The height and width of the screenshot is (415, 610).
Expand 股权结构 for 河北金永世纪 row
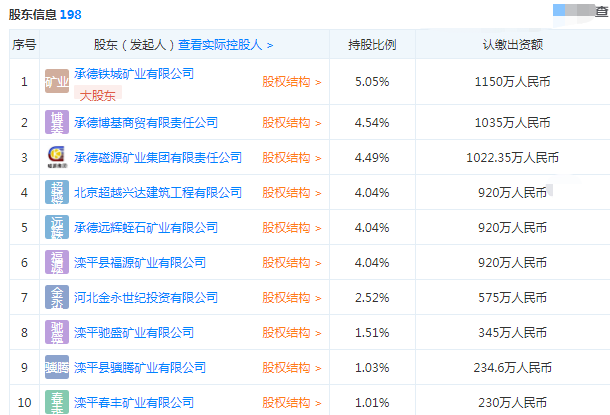point(292,298)
